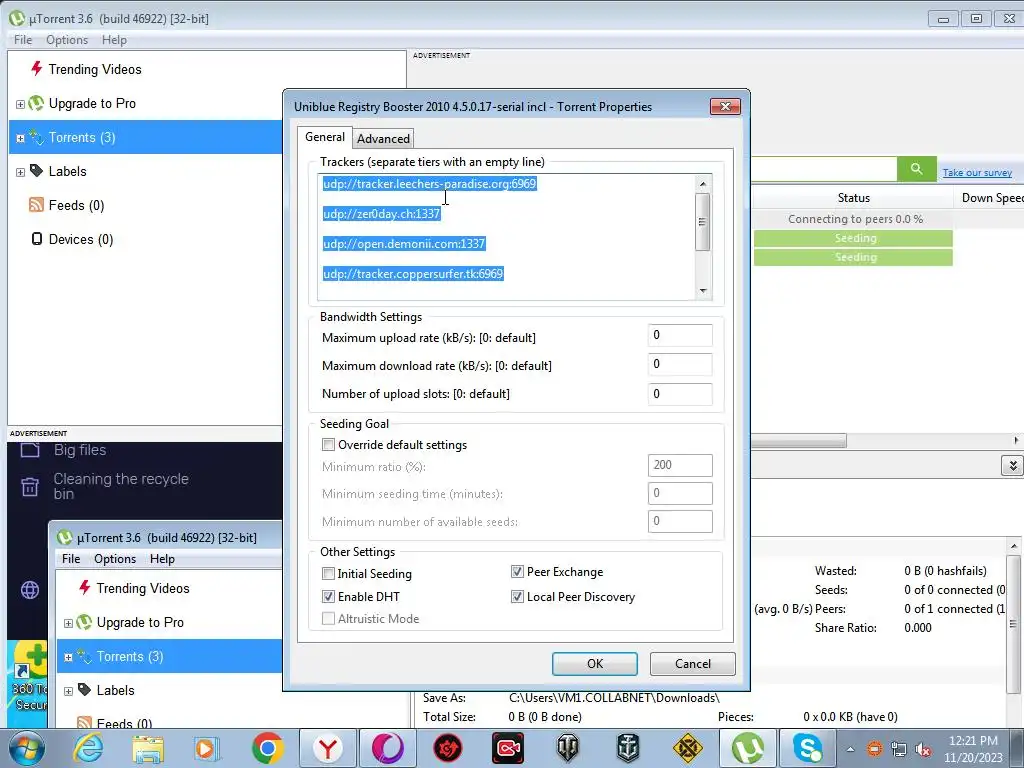Click the Labels tag icon in main sidebar
This screenshot has height=768, width=1024.
pyautogui.click(x=37, y=170)
